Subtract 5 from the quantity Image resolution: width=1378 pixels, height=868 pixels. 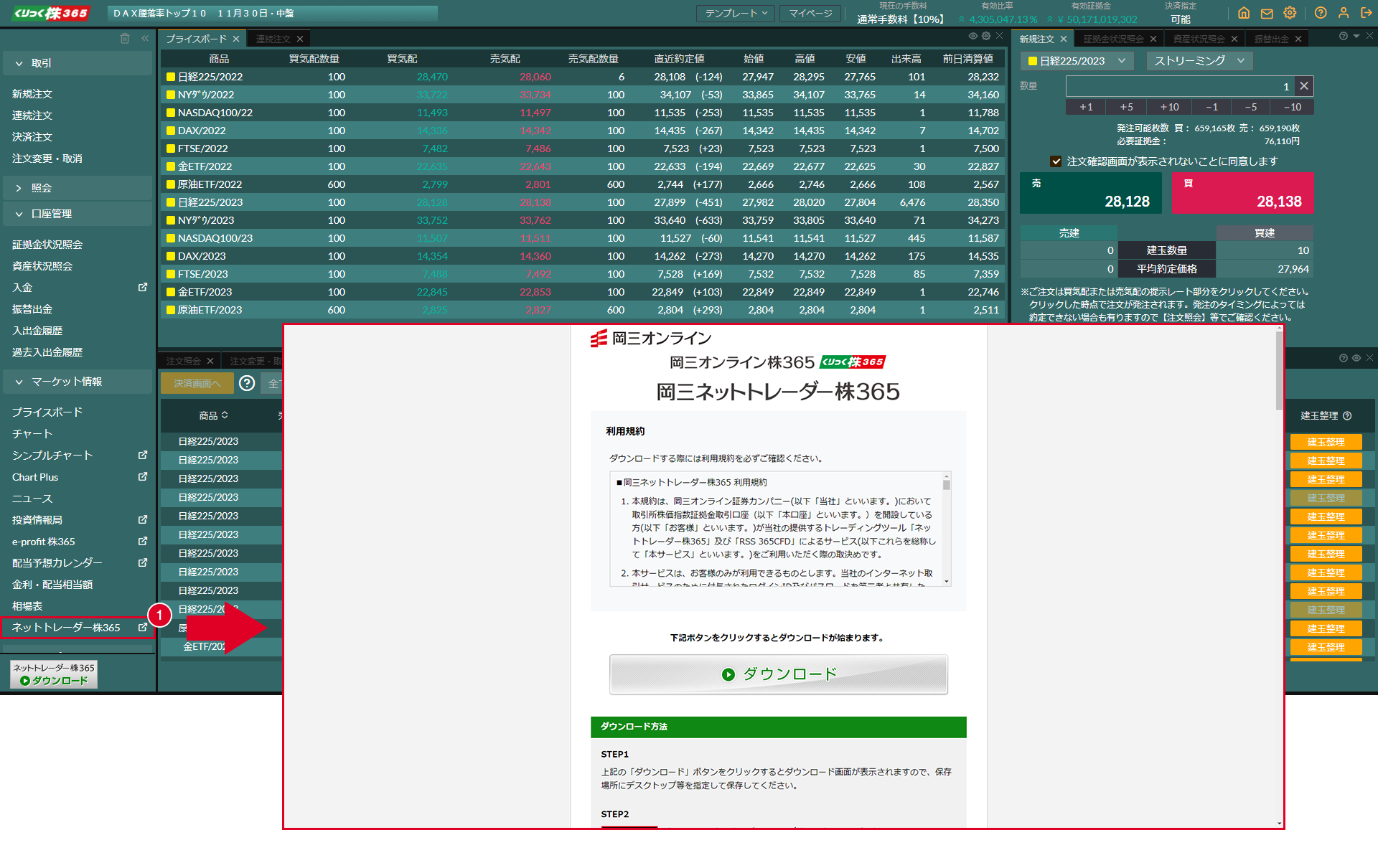click(x=1251, y=107)
